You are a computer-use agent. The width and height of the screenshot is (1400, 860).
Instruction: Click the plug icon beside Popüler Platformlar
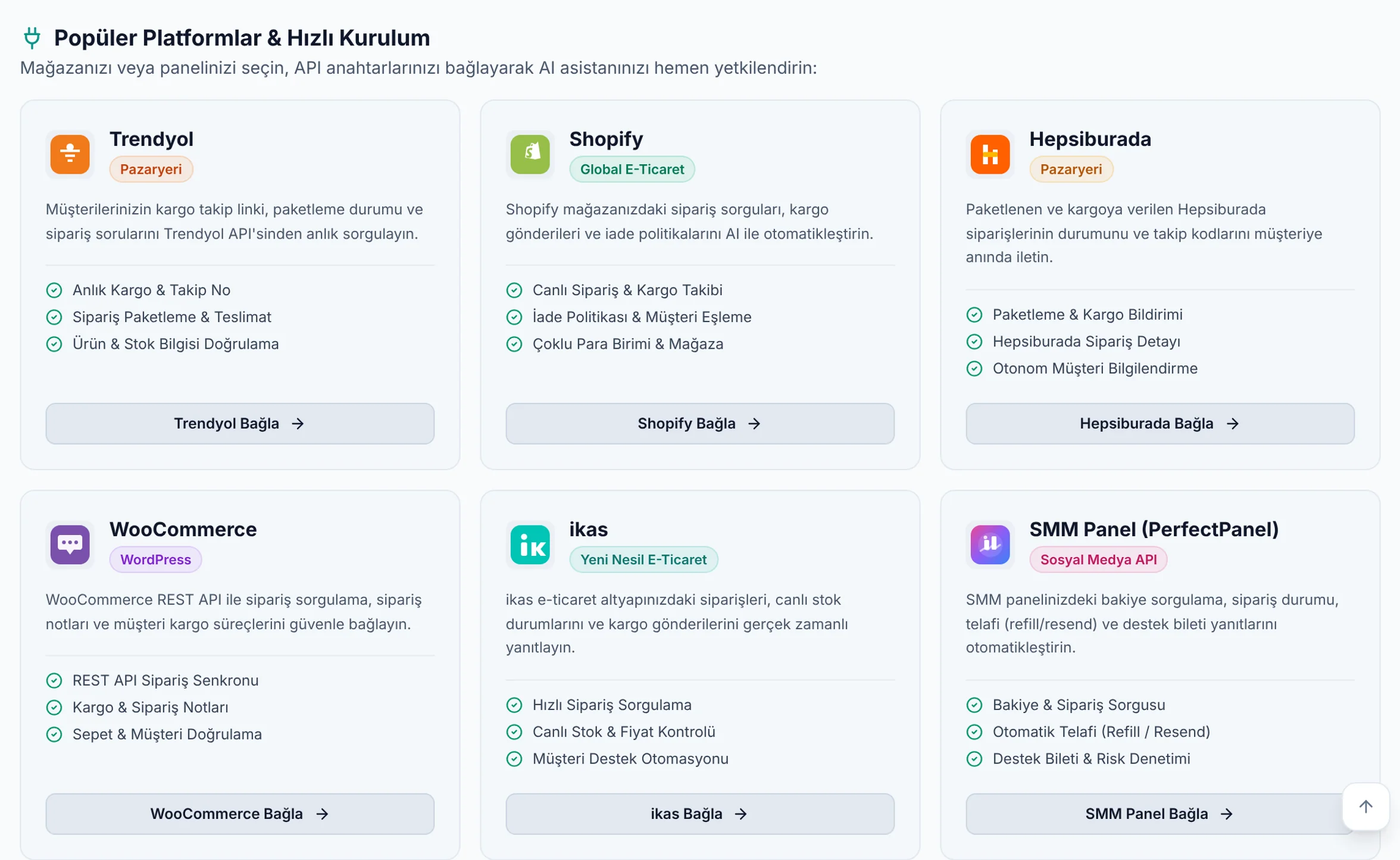pyautogui.click(x=32, y=37)
